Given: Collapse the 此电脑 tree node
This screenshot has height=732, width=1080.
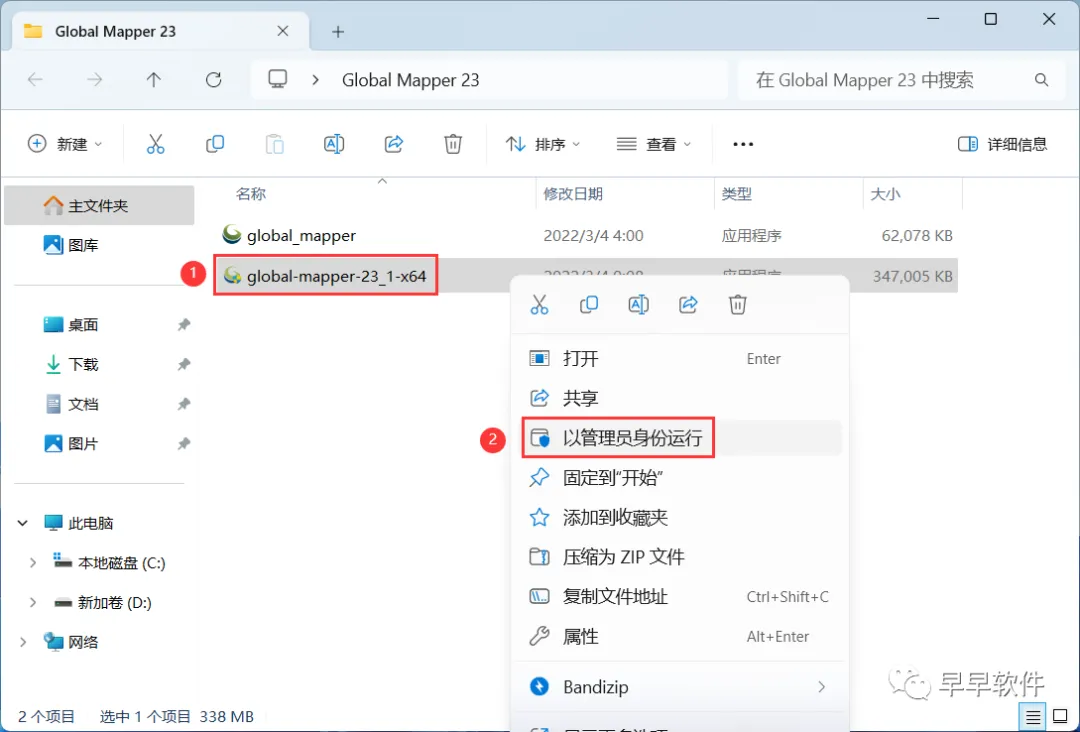Looking at the screenshot, I should [23, 523].
